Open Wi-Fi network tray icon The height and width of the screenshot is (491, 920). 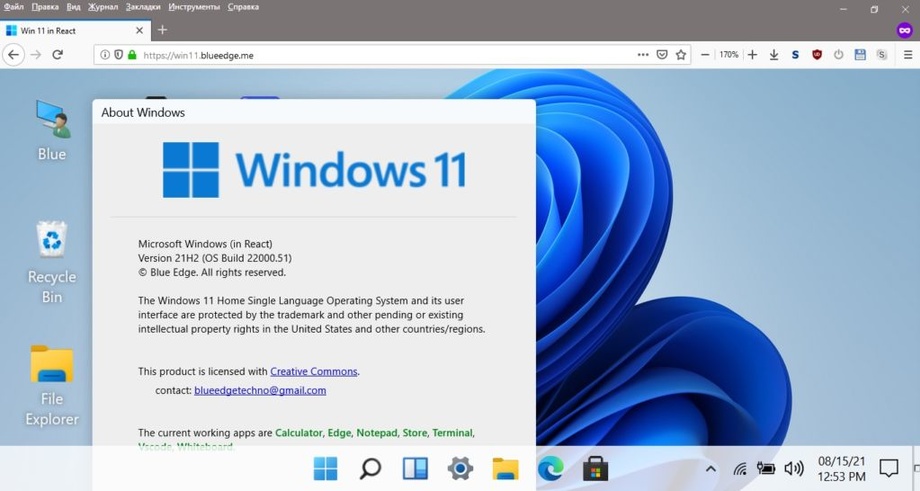[x=740, y=469]
